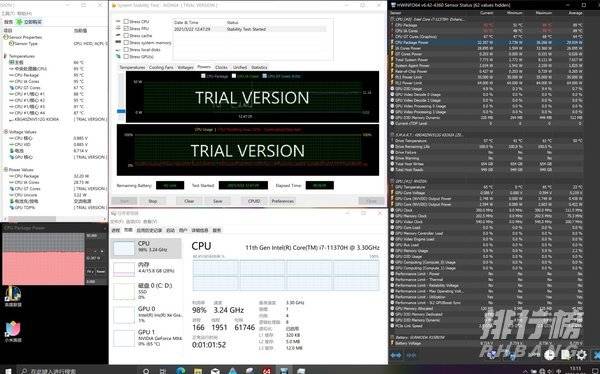This screenshot has height=374, width=600.
Task: Toggle the Stress FPU checkbox
Action: (x=126, y=28)
